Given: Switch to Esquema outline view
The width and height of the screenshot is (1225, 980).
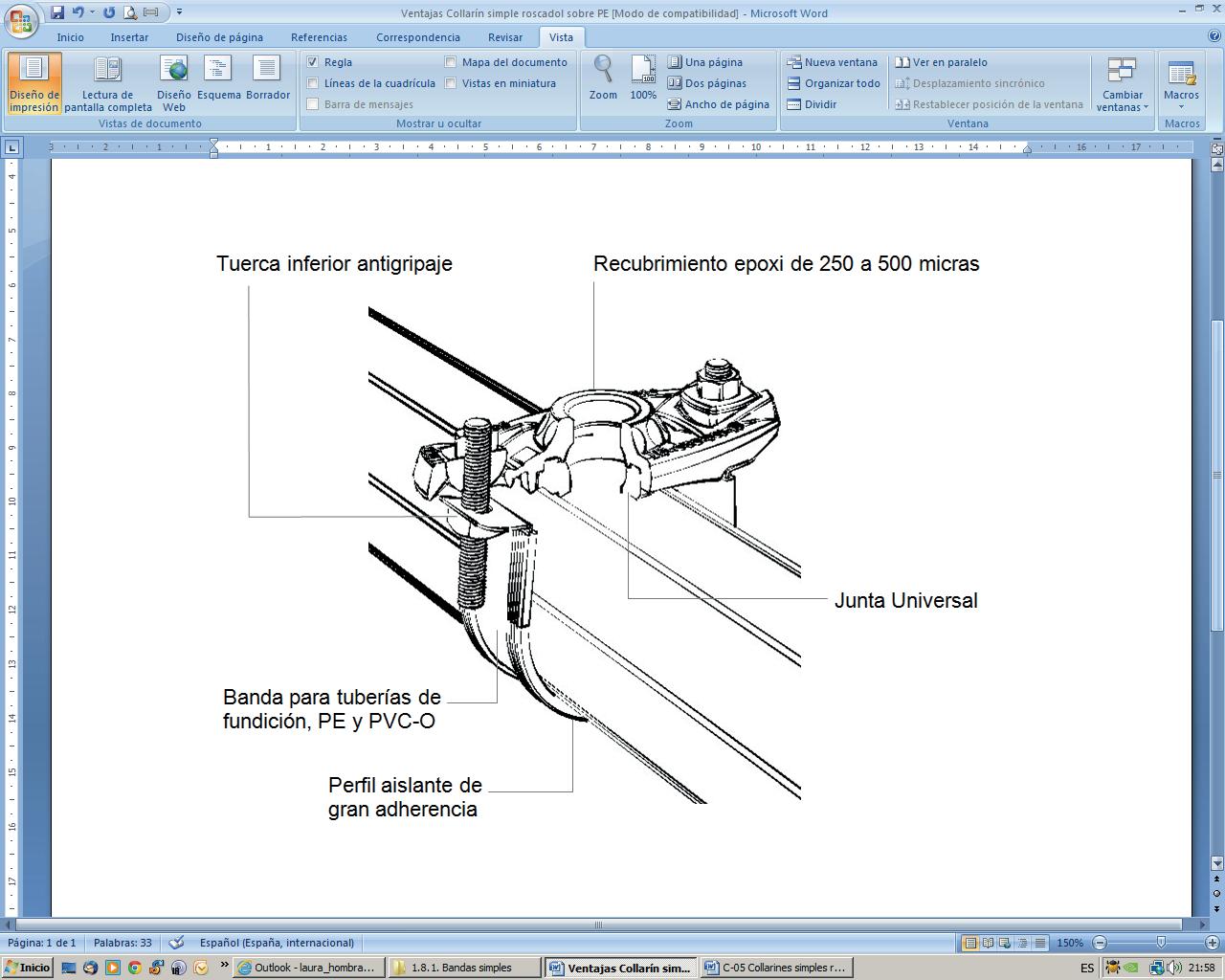Looking at the screenshot, I should (219, 78).
